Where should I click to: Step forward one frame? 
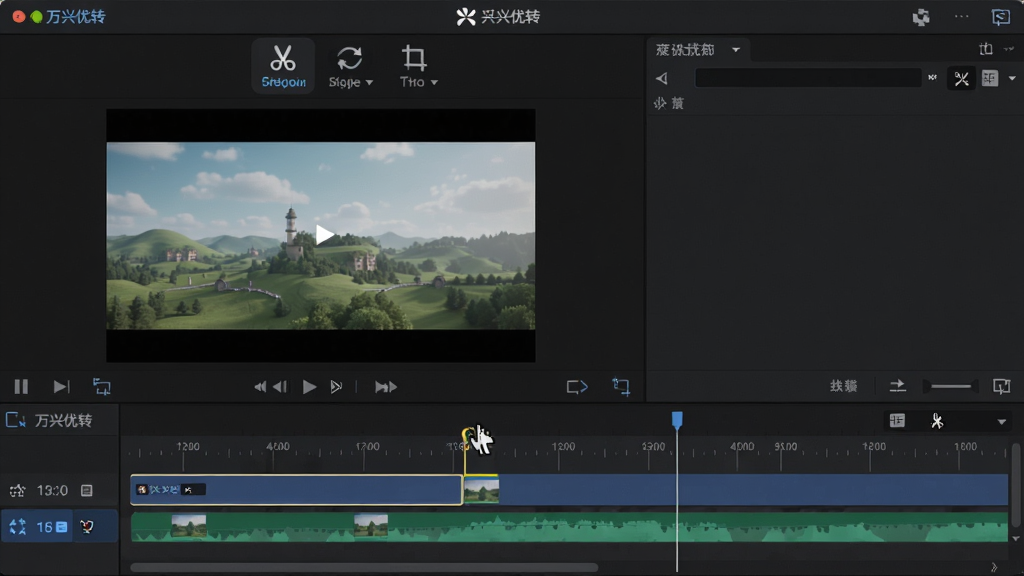point(336,387)
